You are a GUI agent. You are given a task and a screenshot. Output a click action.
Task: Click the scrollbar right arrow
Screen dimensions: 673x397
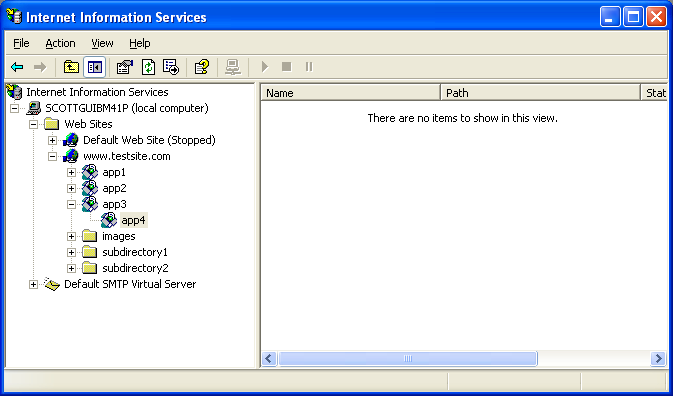[x=658, y=358]
